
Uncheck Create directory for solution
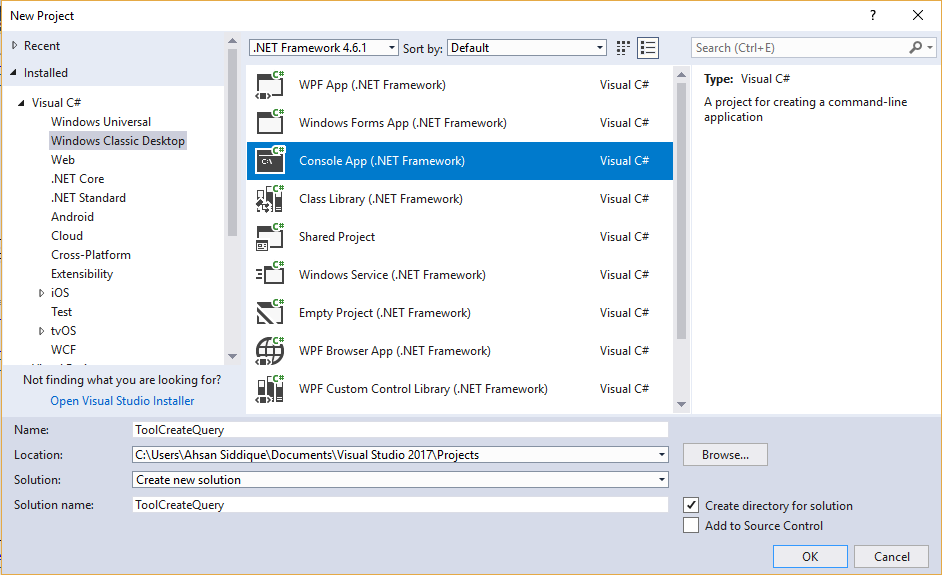click(x=691, y=506)
